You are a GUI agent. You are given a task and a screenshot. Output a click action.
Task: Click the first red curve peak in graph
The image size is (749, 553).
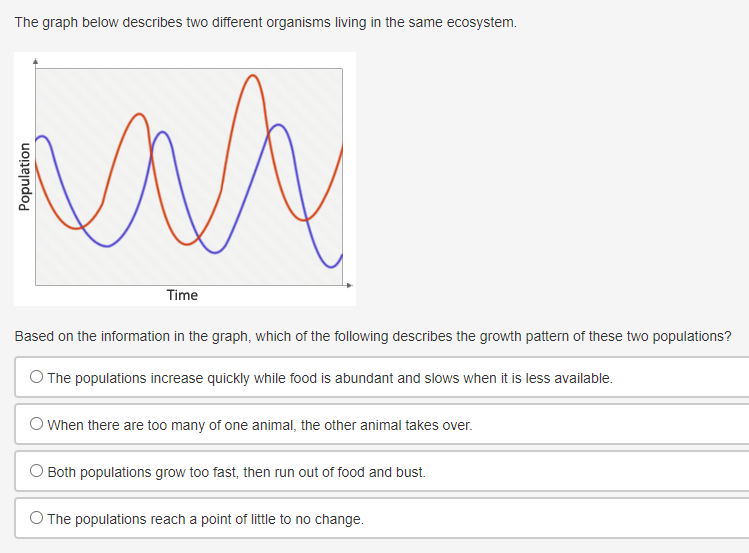139,114
